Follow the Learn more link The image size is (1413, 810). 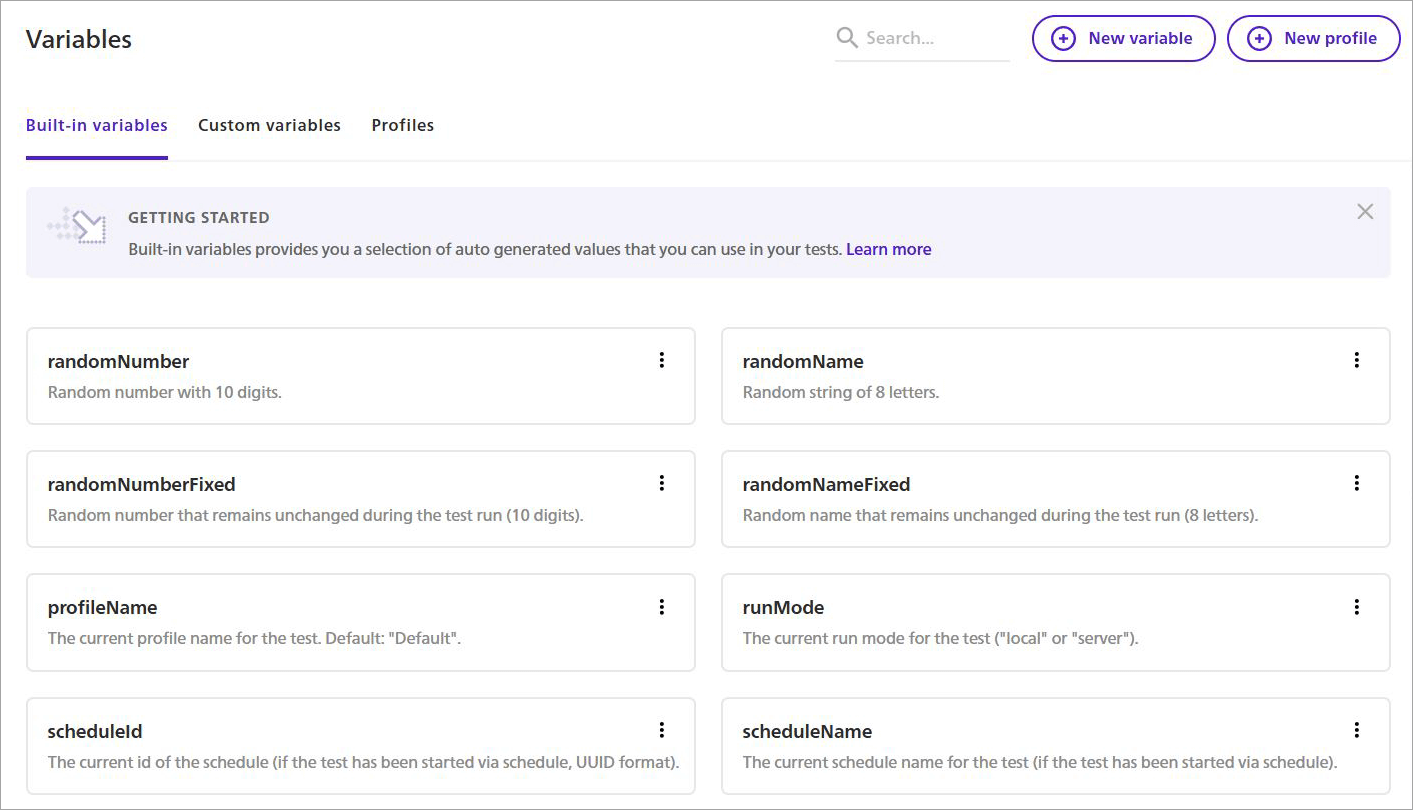pyautogui.click(x=888, y=249)
